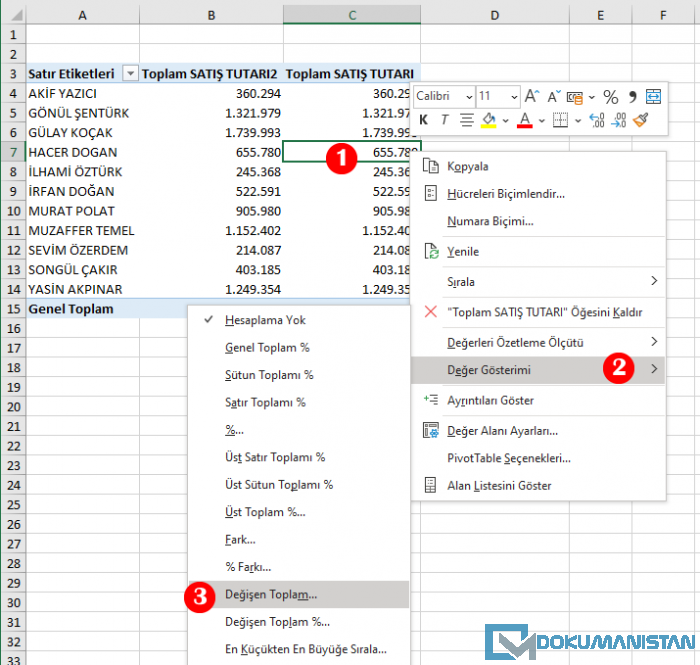700x665 pixels.
Task: Click the Increase Font Size icon
Action: coord(532,96)
